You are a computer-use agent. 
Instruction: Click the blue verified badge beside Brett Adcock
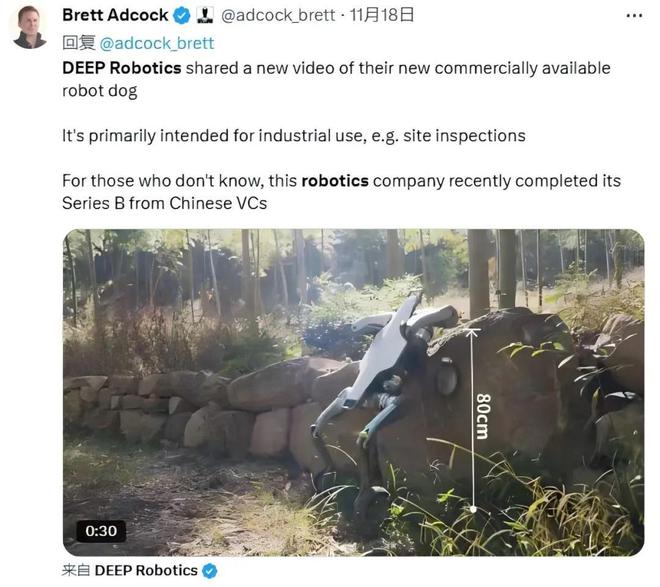pos(182,16)
